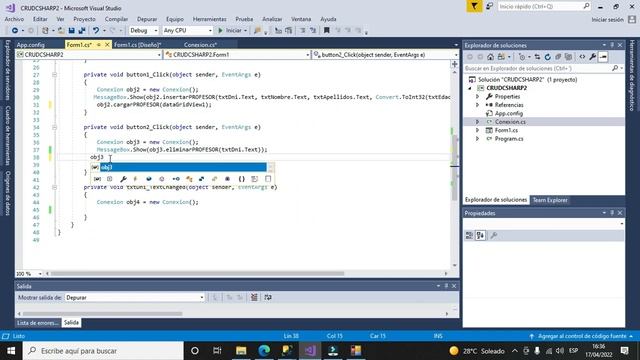This screenshot has width=640, height=360.
Task: Switch to the Lista de errores tab
Action: (38, 323)
